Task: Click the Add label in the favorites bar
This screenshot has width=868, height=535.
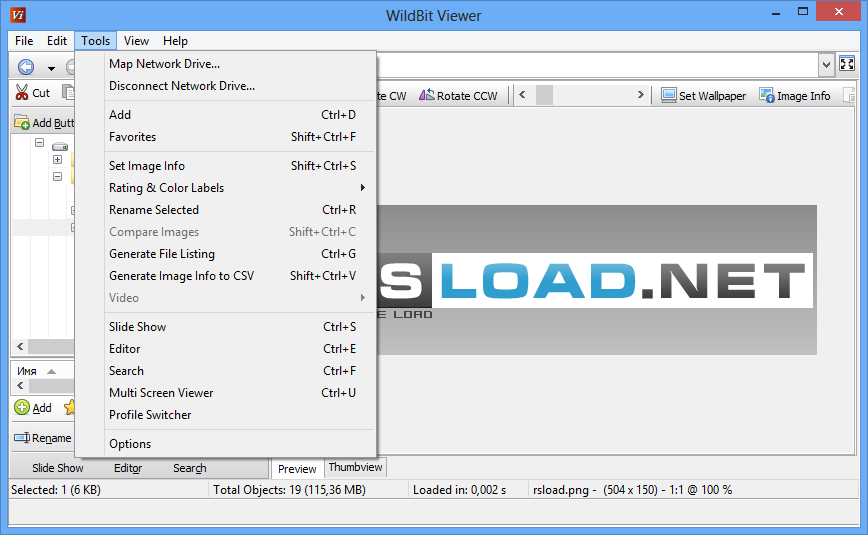Action: (x=42, y=408)
